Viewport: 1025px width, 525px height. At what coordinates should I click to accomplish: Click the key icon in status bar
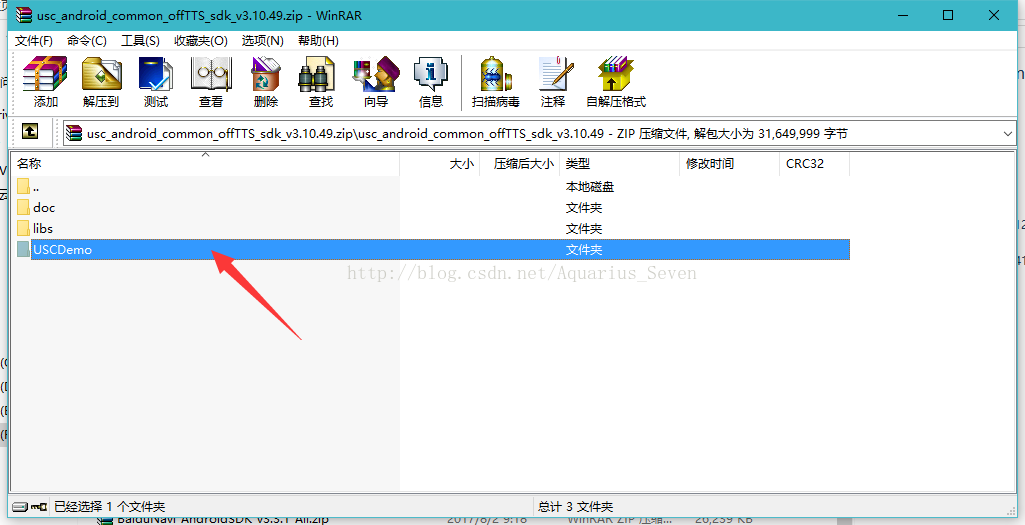[x=39, y=507]
